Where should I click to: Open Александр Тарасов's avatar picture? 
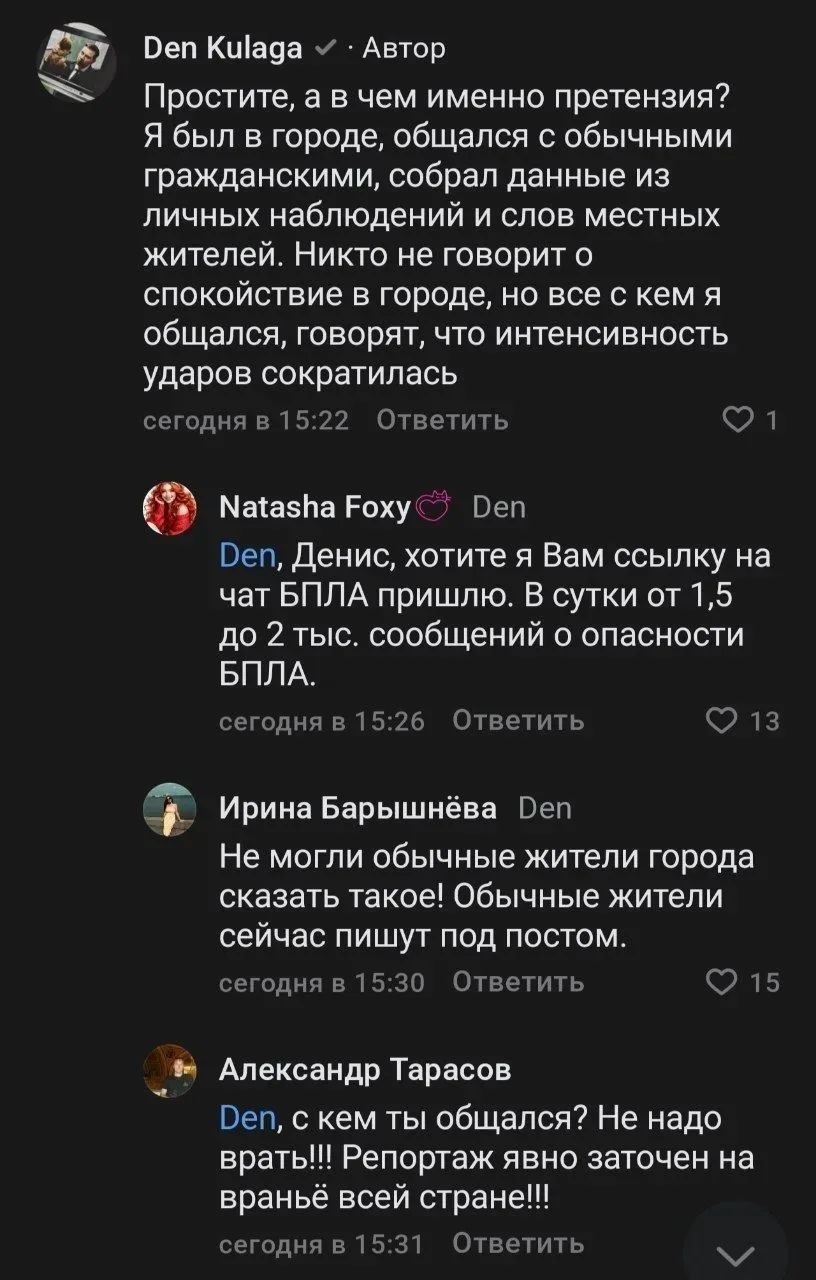[x=170, y=1072]
